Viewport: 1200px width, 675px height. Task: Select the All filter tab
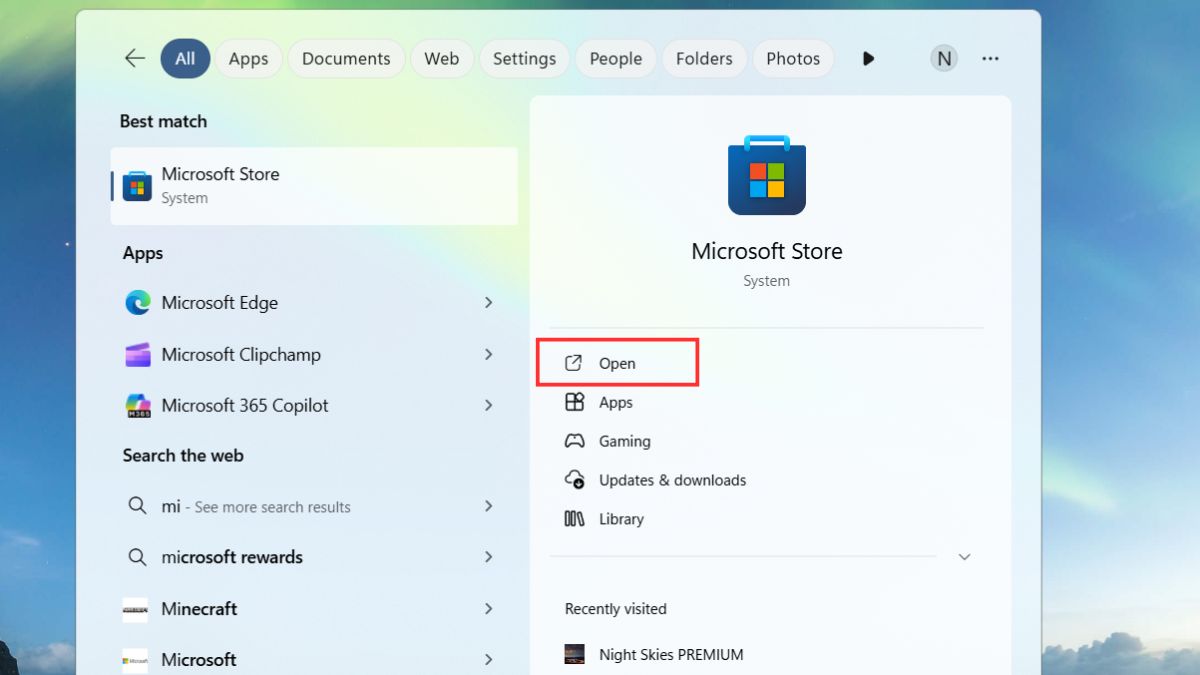tap(185, 59)
